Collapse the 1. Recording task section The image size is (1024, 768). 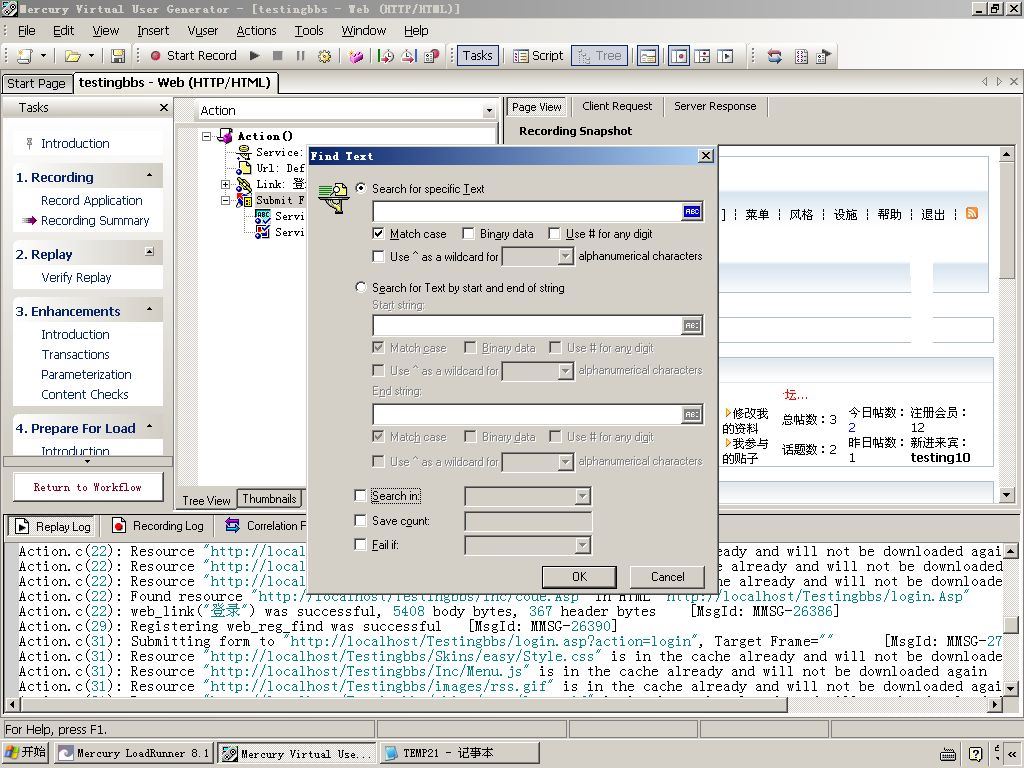coord(150,176)
